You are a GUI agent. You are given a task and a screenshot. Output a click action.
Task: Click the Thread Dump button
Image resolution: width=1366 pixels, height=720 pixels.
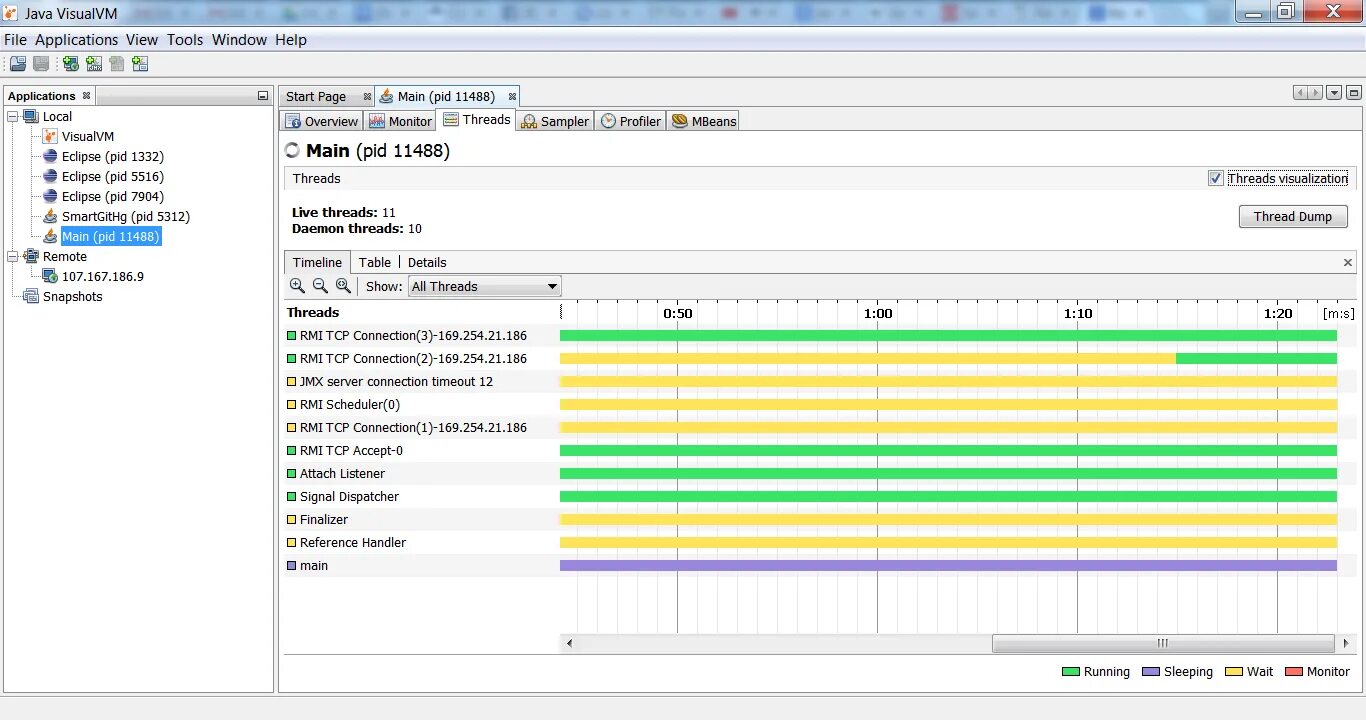pyautogui.click(x=1293, y=216)
